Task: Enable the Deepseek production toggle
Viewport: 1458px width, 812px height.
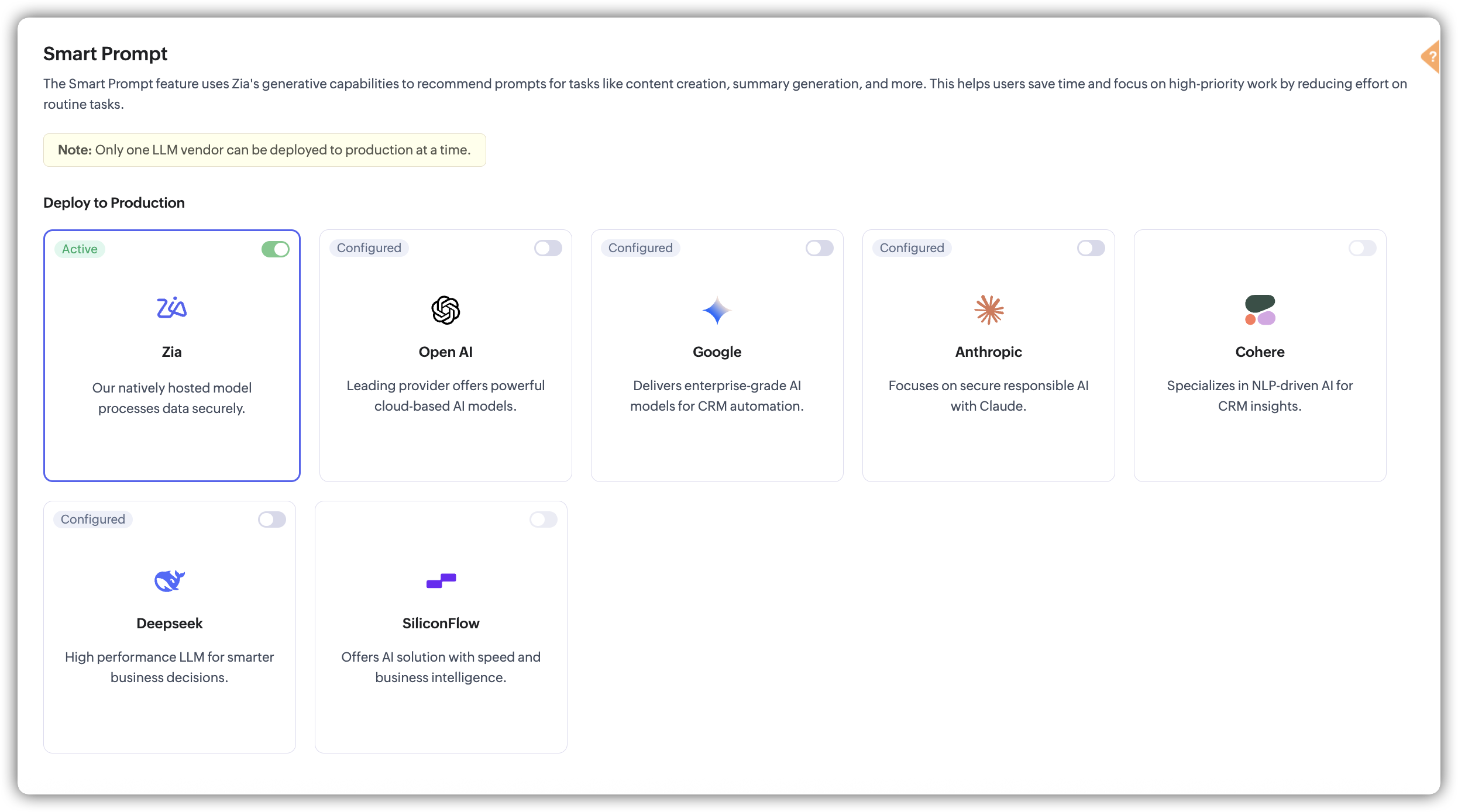Action: coord(272,519)
